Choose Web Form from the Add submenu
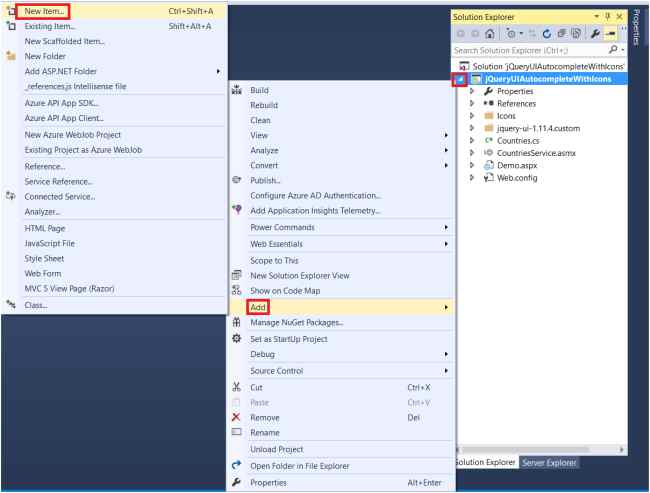Screen dimensions: 650x493 (114, 273)
